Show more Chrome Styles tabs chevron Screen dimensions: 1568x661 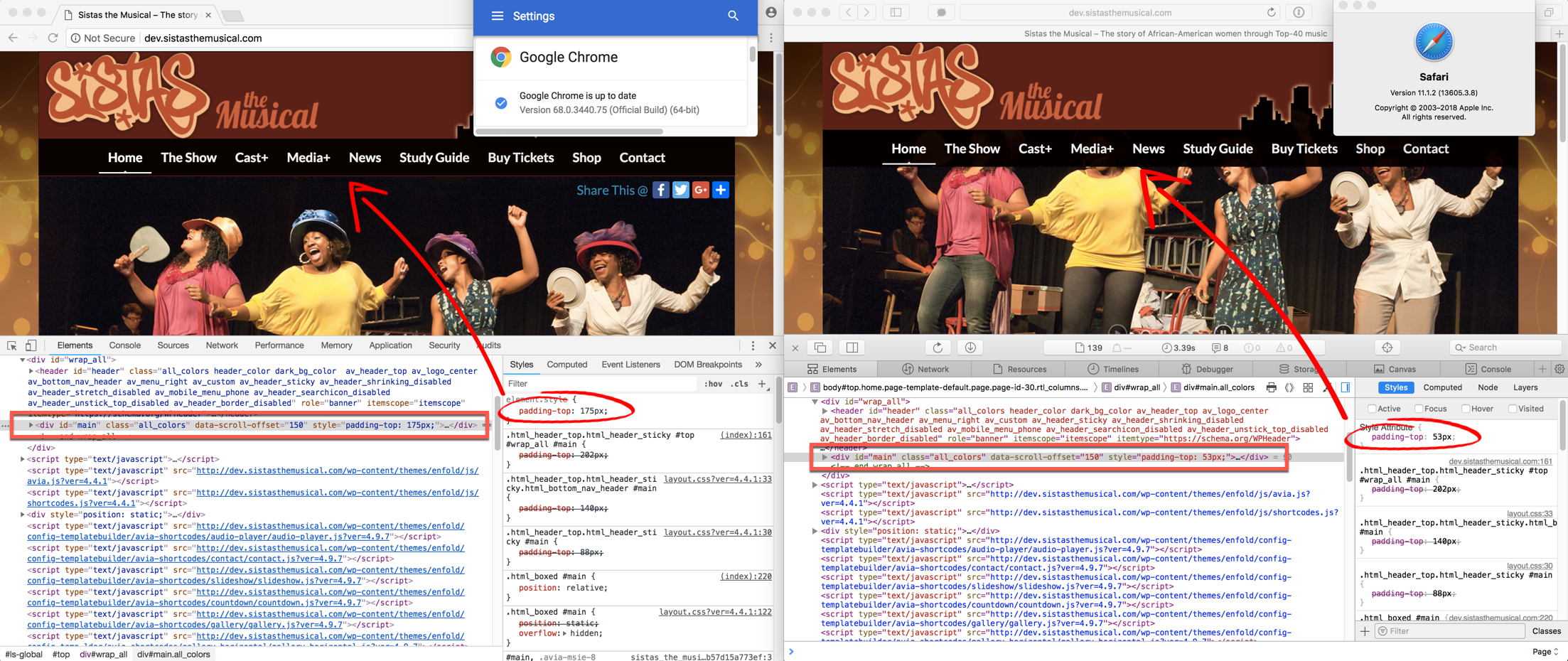click(x=758, y=365)
